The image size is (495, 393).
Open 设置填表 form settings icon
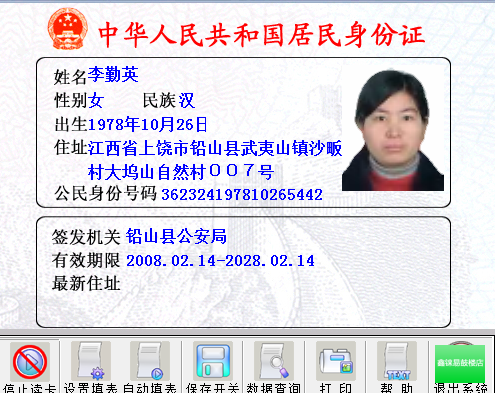coord(91,361)
